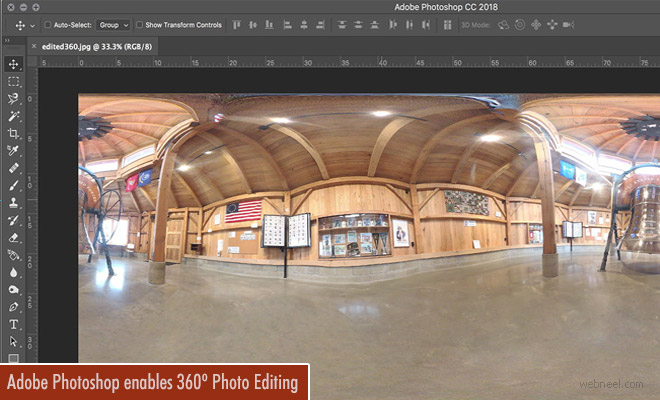Close the edited360.jpg document tab
The width and height of the screenshot is (660, 400).
pos(34,46)
